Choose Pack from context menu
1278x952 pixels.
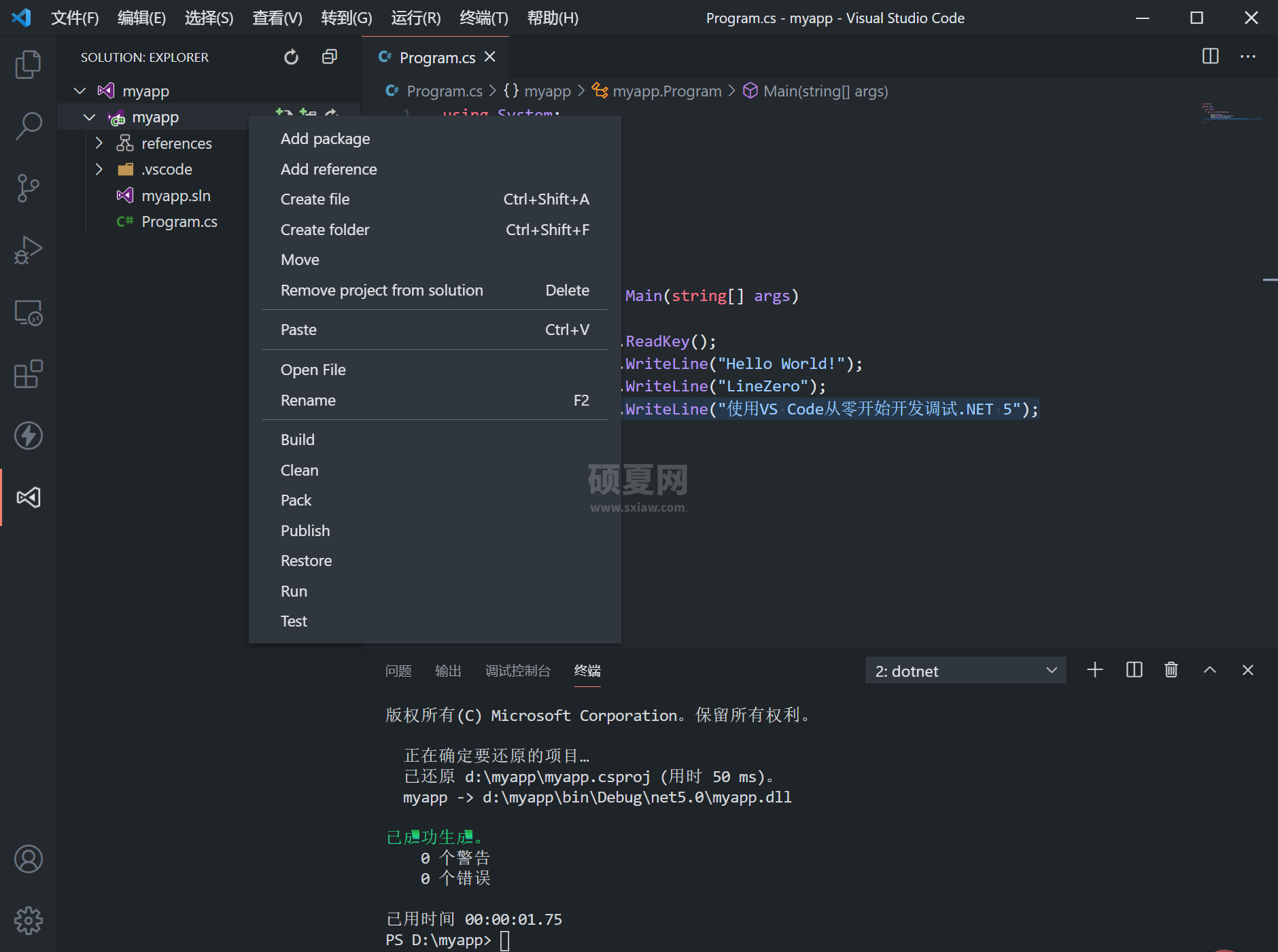pyautogui.click(x=435, y=500)
